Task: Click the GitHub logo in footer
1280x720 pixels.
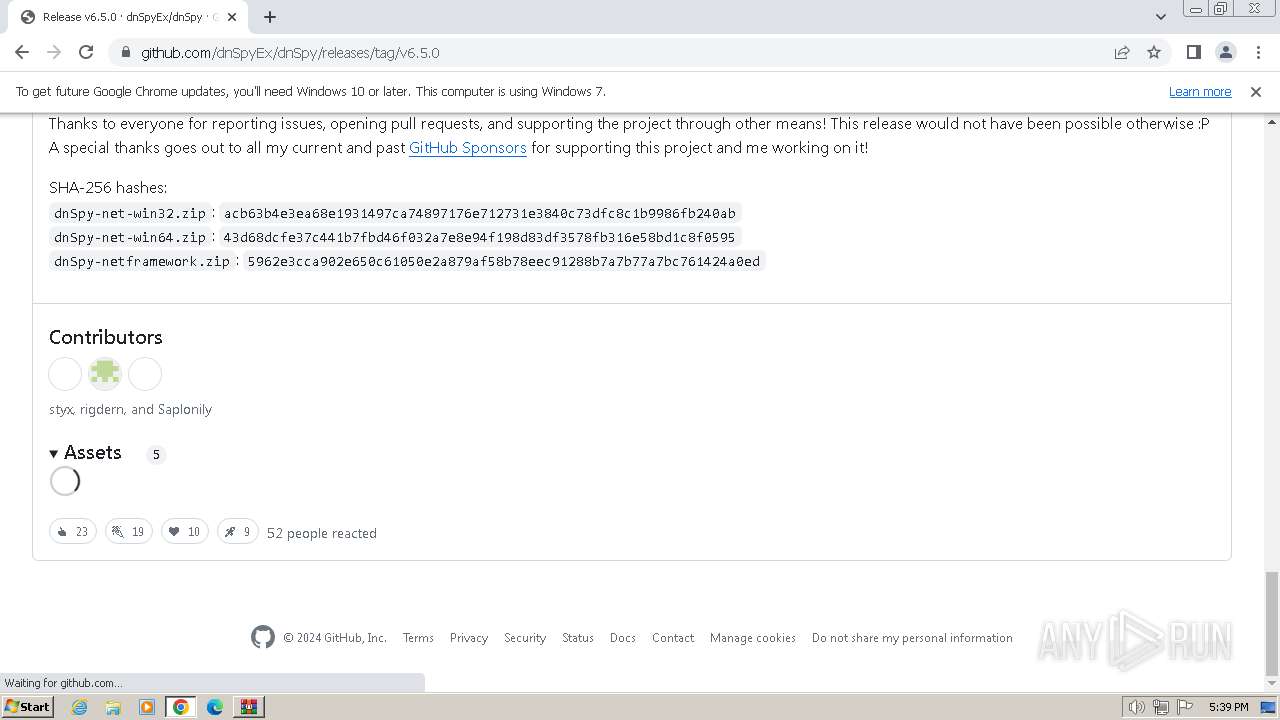Action: (x=263, y=637)
